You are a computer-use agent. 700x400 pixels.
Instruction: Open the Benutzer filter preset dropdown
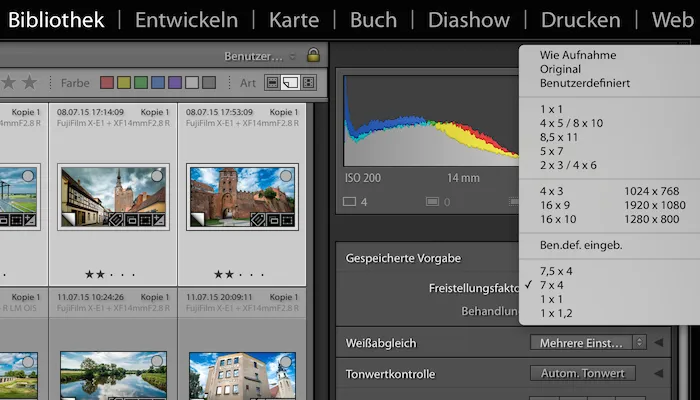[x=260, y=56]
